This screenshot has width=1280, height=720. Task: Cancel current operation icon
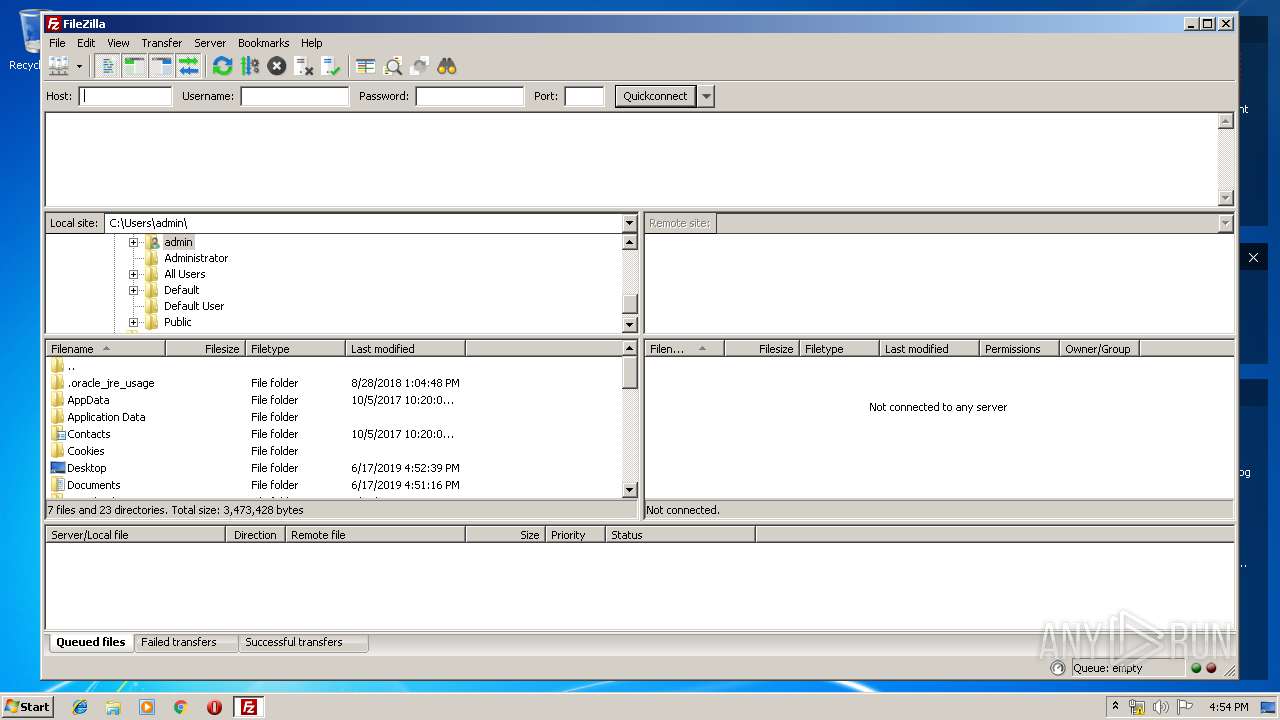tap(277, 66)
